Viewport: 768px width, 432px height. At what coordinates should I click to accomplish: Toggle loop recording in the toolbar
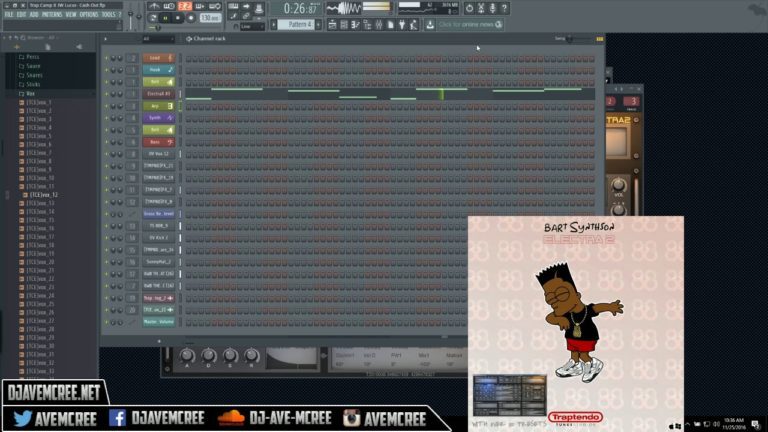point(216,6)
